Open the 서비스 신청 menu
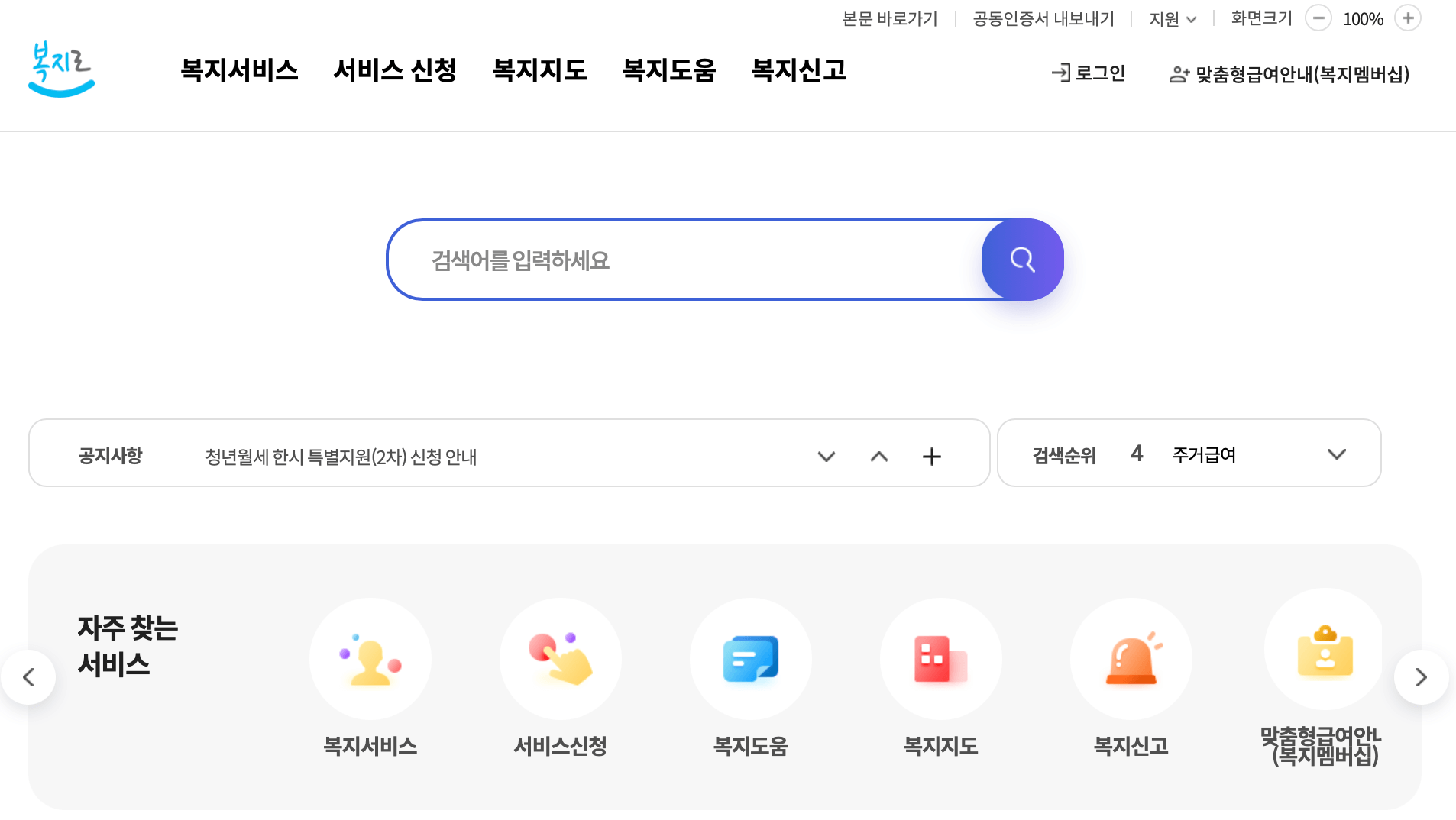 pos(396,70)
